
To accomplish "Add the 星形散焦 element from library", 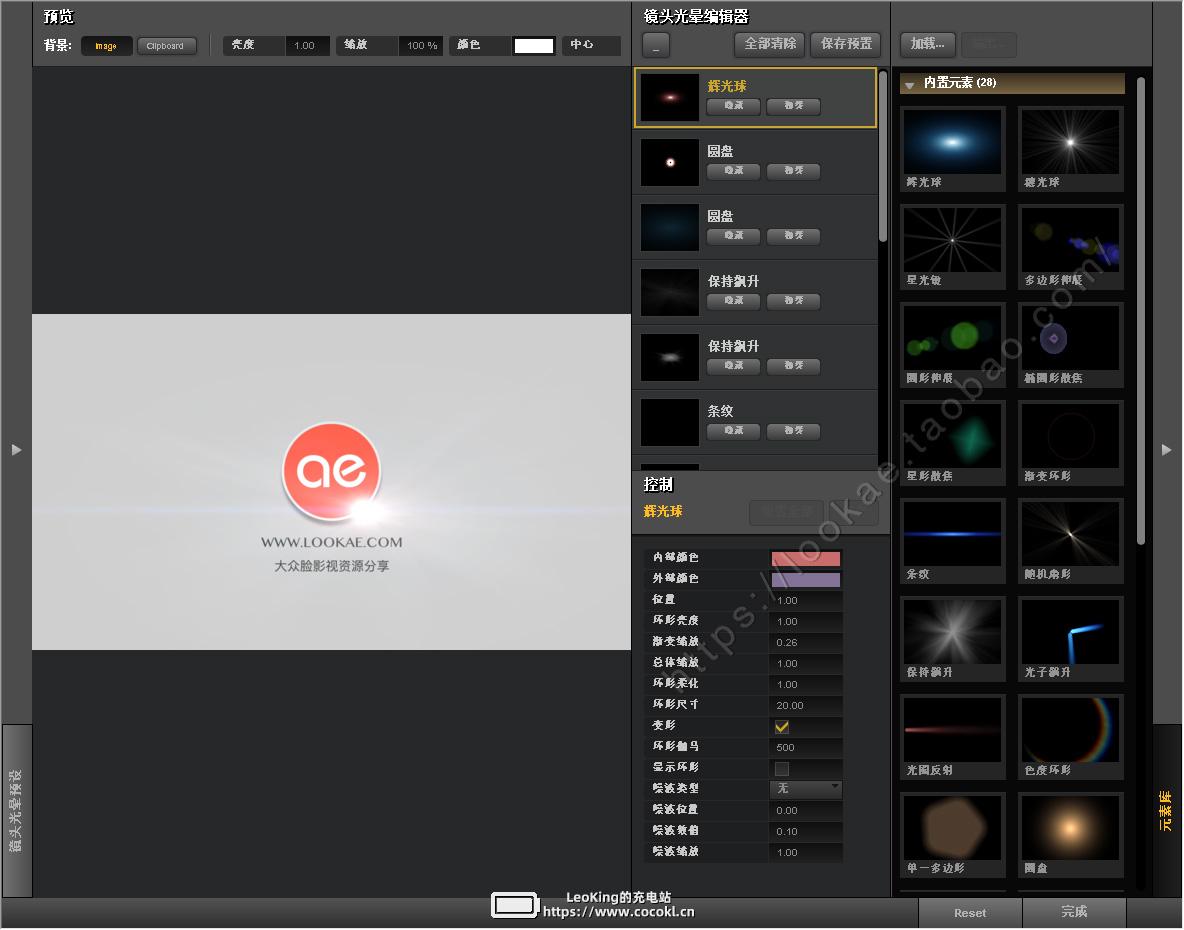I will tap(952, 443).
